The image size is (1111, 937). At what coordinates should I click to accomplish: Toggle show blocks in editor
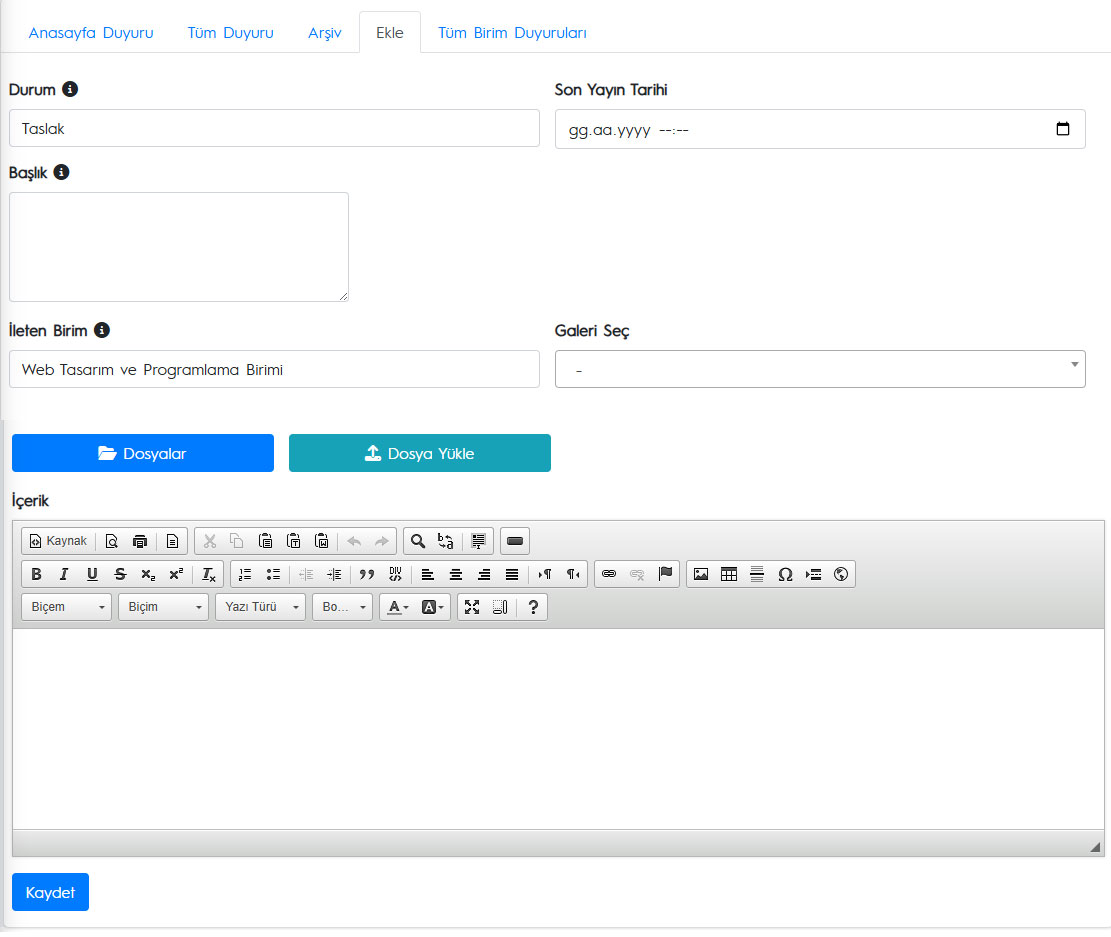pyautogui.click(x=500, y=607)
